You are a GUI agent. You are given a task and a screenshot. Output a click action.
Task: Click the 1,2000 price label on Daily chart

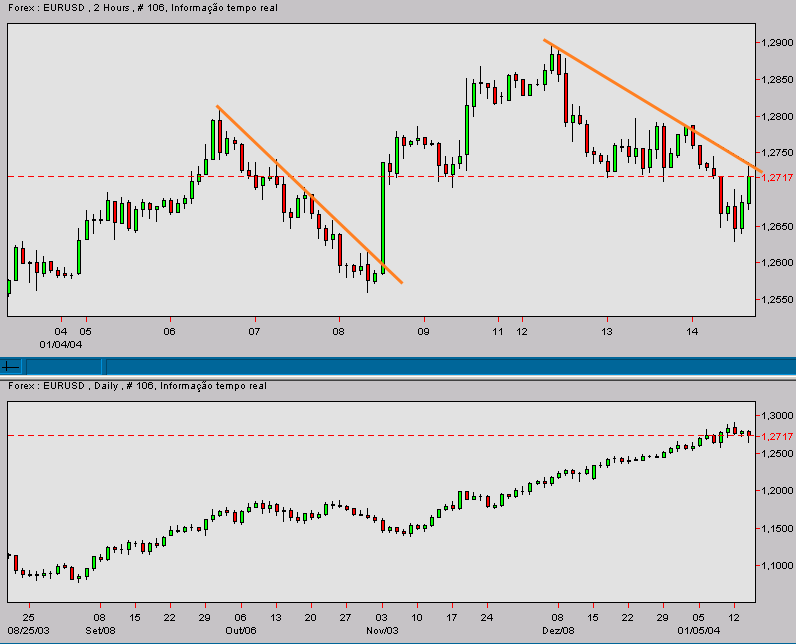(x=777, y=491)
